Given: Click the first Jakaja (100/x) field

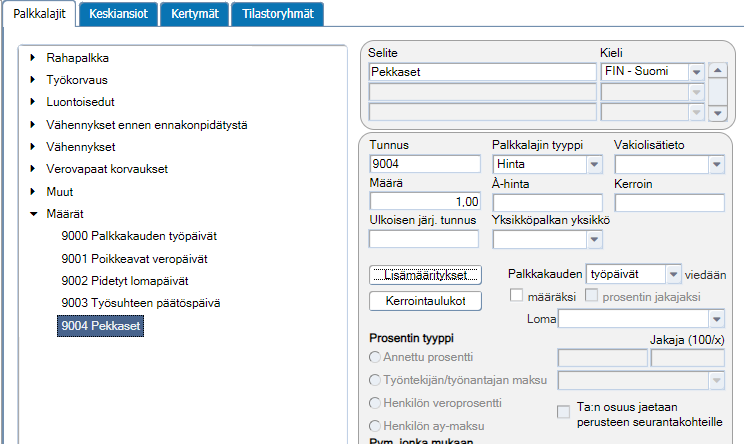Looking at the screenshot, I should [603, 358].
